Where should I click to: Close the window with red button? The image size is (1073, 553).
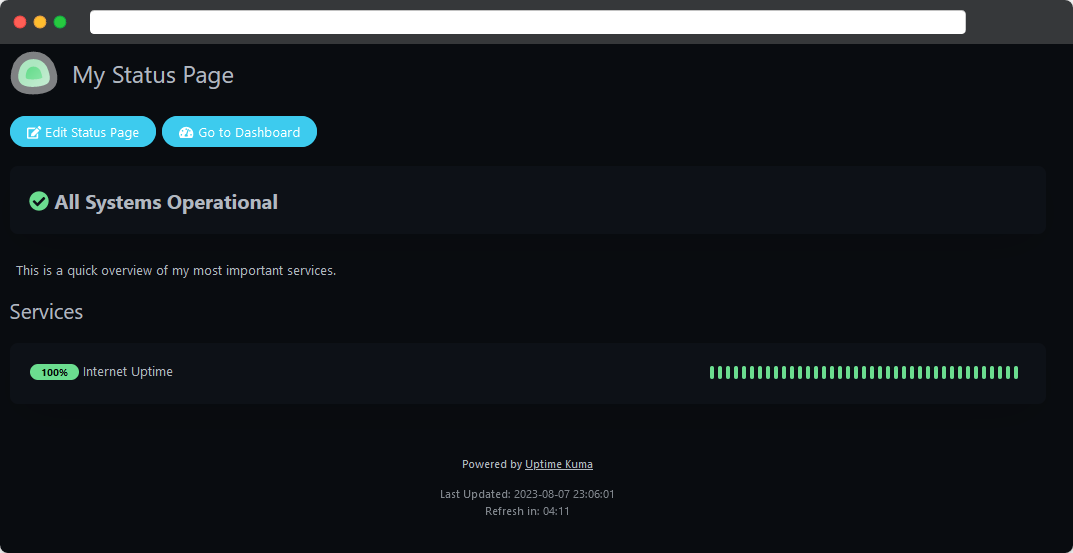coord(20,22)
